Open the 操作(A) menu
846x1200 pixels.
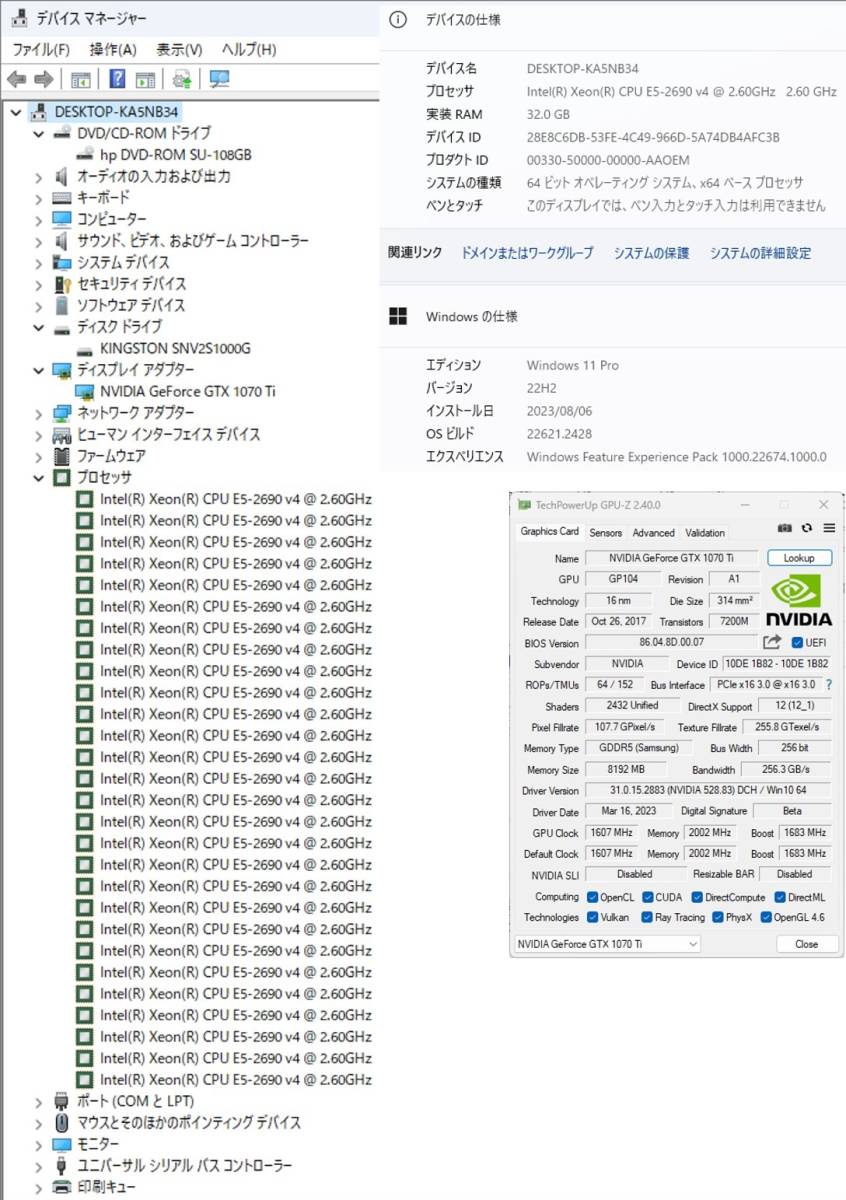pos(113,49)
